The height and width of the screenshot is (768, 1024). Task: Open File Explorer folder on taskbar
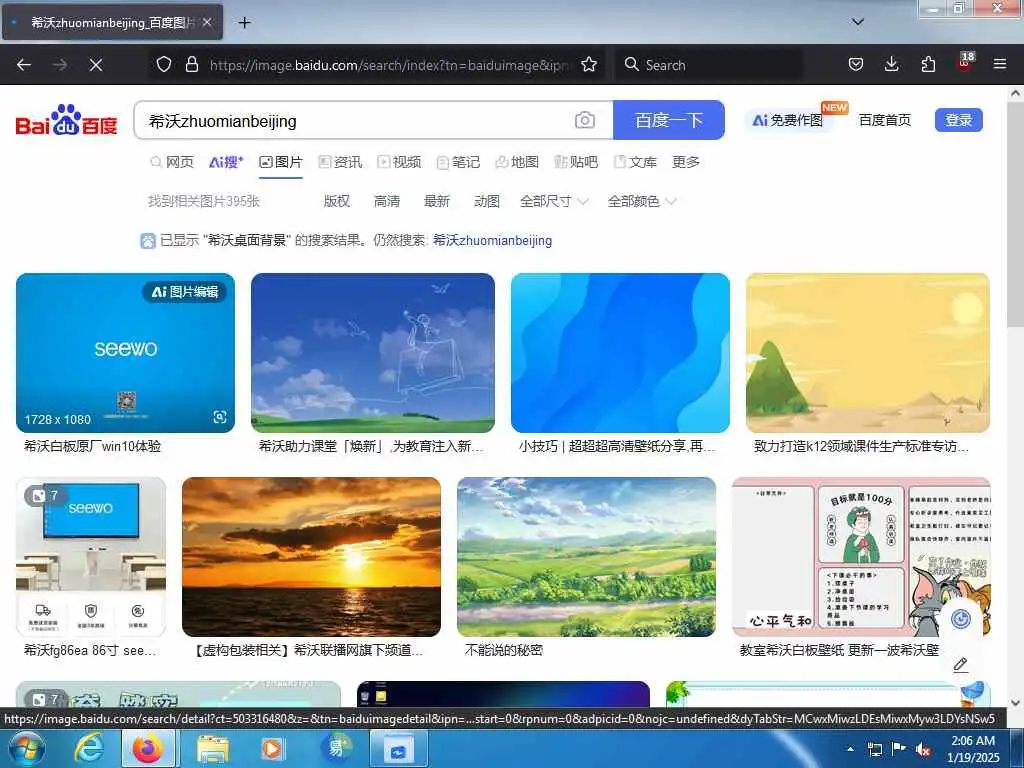tap(212, 748)
